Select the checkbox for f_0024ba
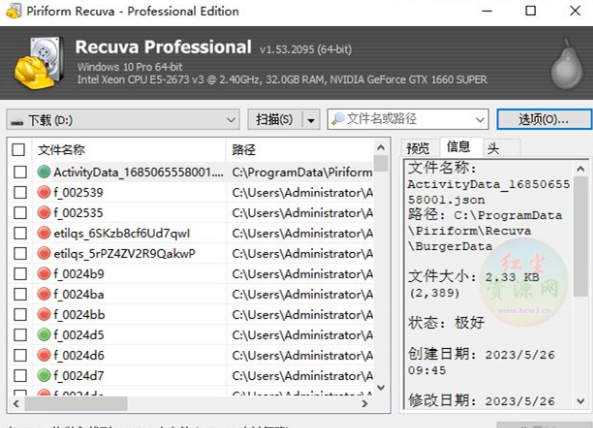593x428 pixels. coord(20,294)
